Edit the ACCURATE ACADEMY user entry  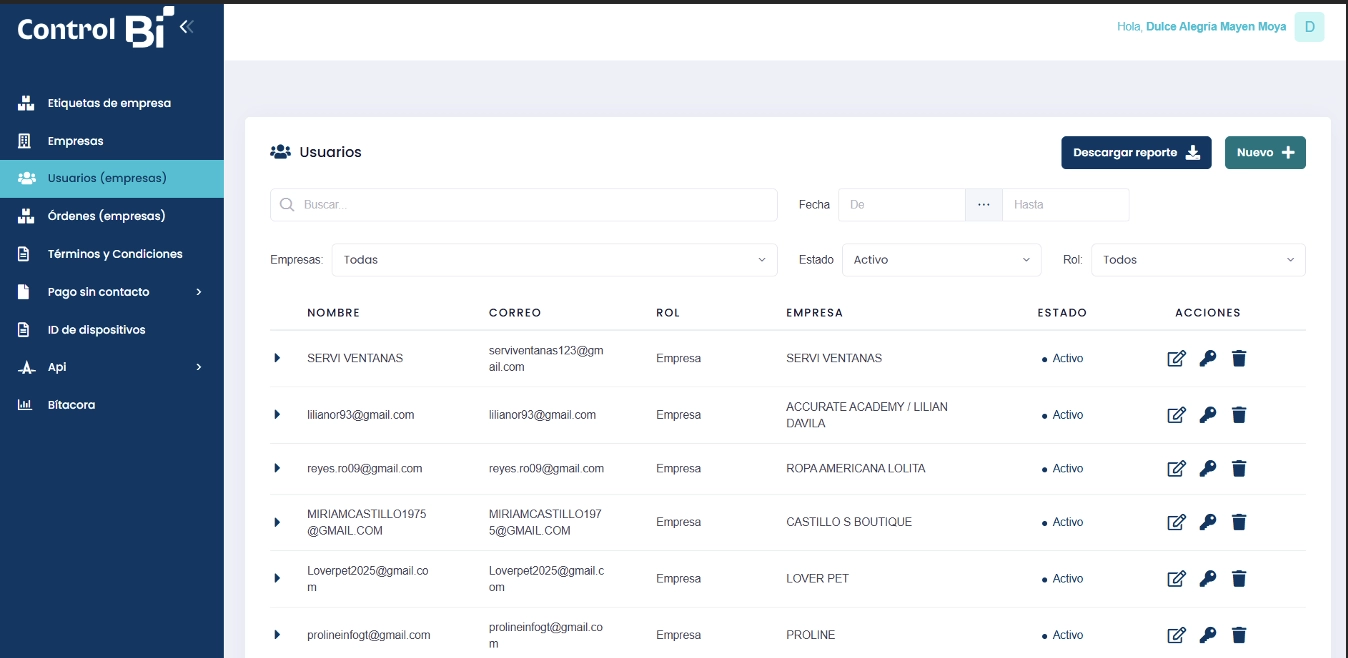pyautogui.click(x=1176, y=415)
